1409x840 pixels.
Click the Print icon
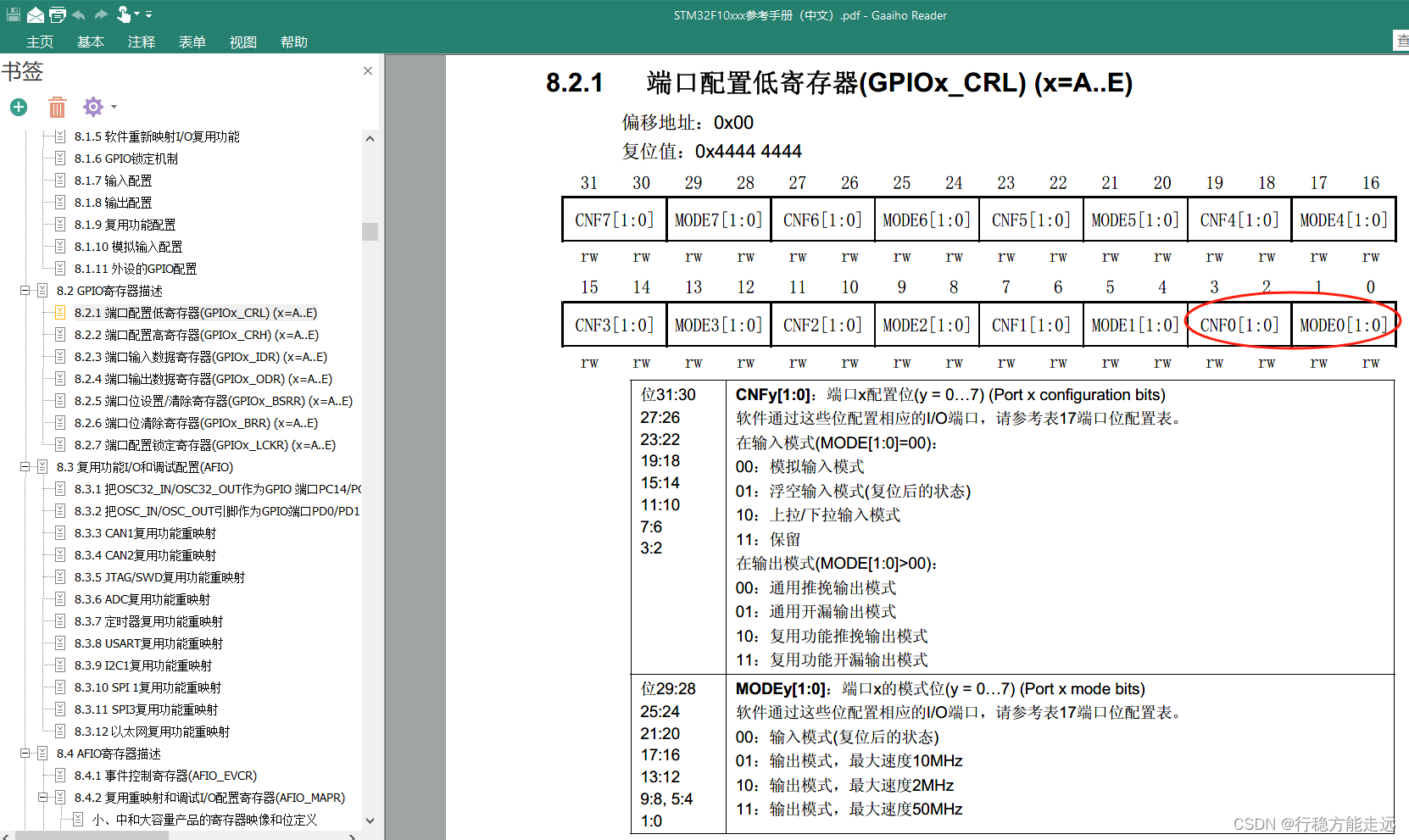(58, 14)
